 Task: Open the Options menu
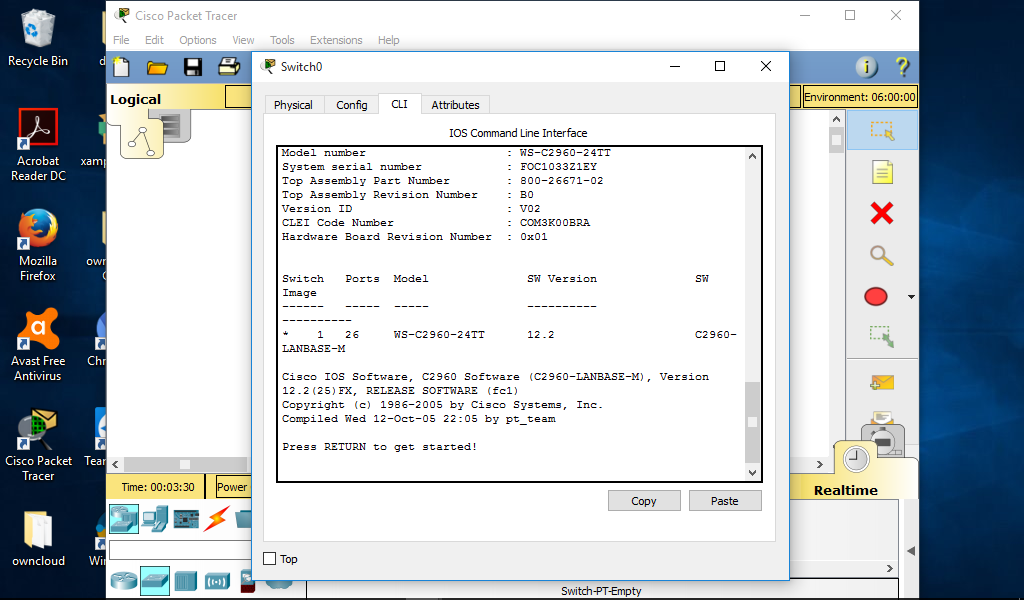click(x=198, y=40)
